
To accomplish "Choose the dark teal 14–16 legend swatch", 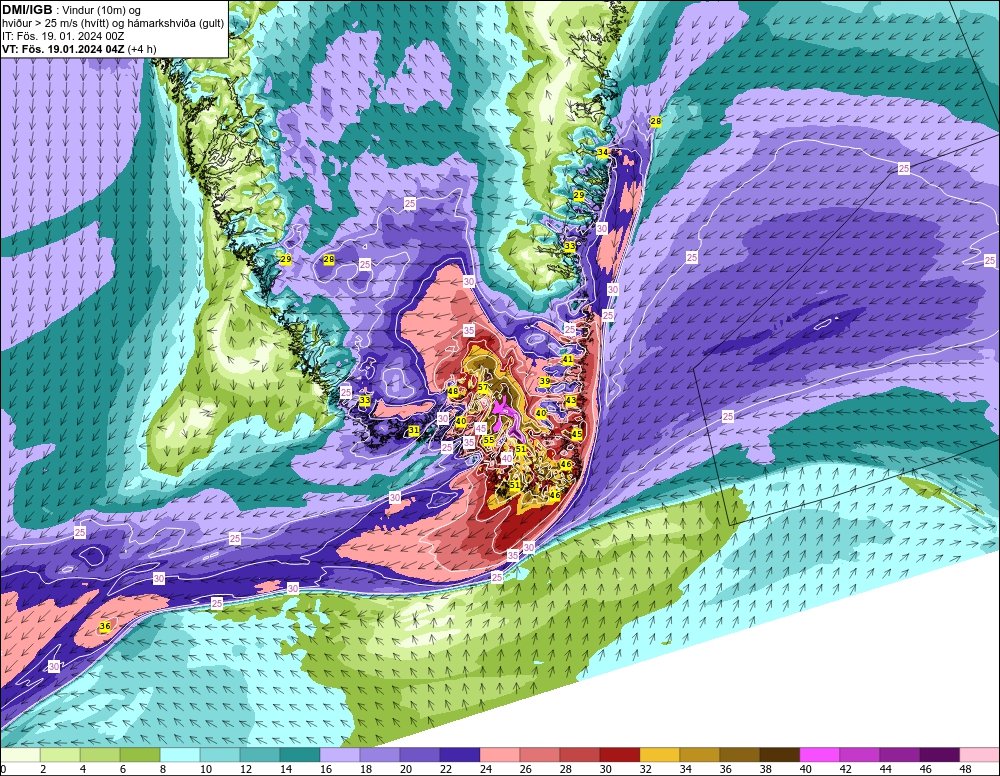I will pos(300,755).
